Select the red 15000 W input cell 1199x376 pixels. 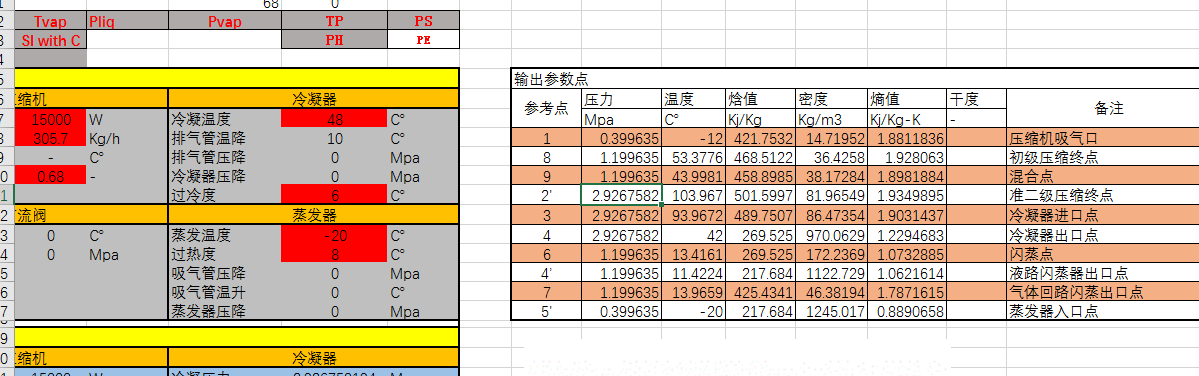coord(50,119)
